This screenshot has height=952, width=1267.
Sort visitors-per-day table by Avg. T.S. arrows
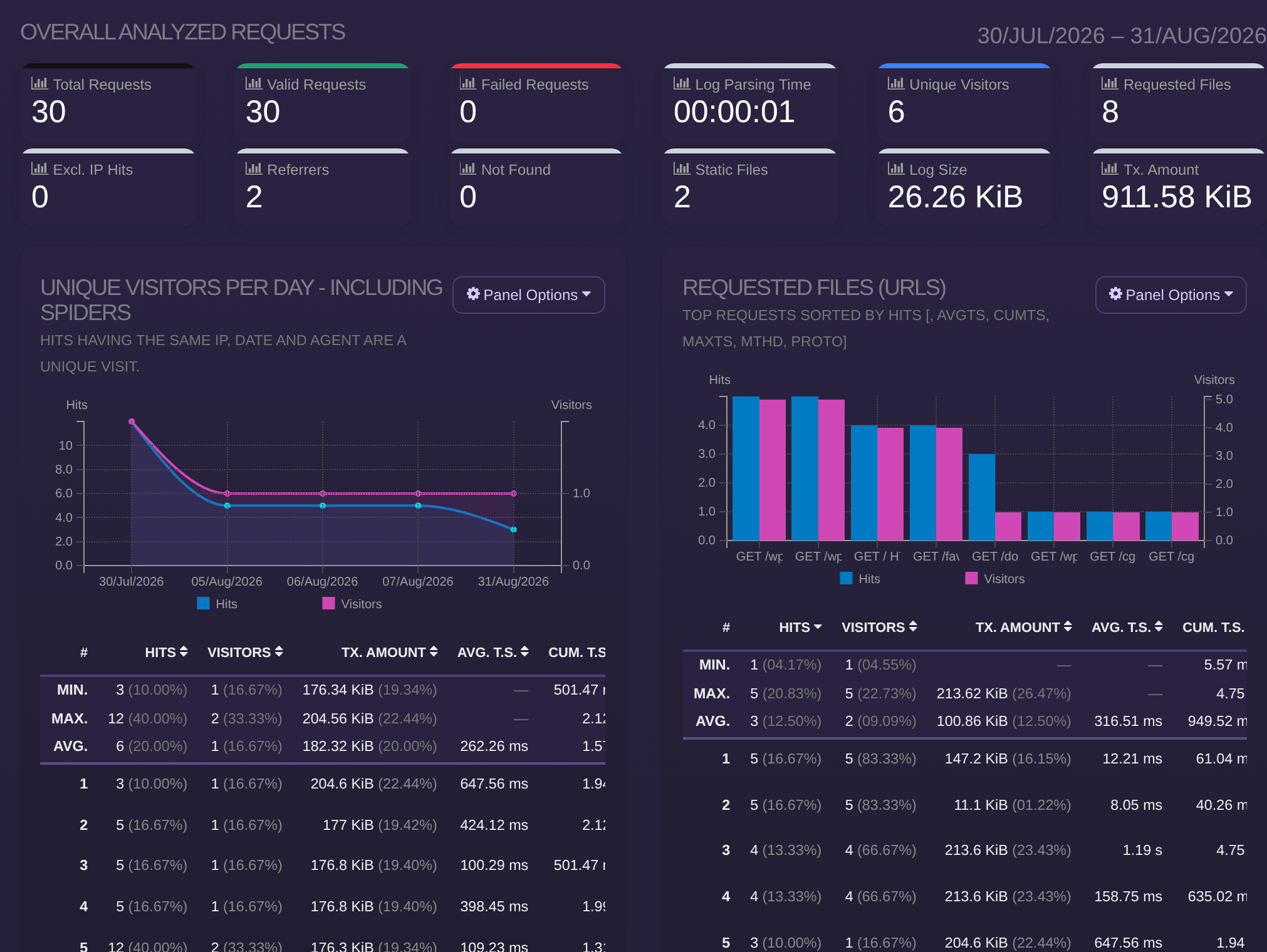524,652
